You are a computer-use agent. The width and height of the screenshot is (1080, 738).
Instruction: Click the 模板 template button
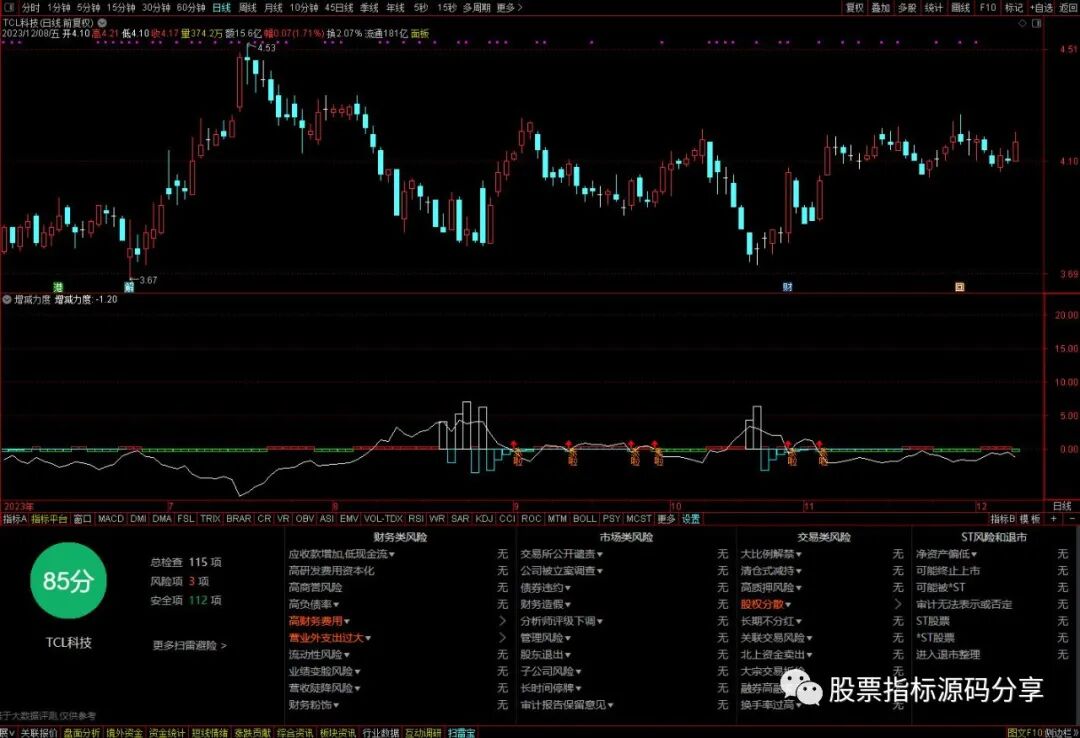point(1030,519)
